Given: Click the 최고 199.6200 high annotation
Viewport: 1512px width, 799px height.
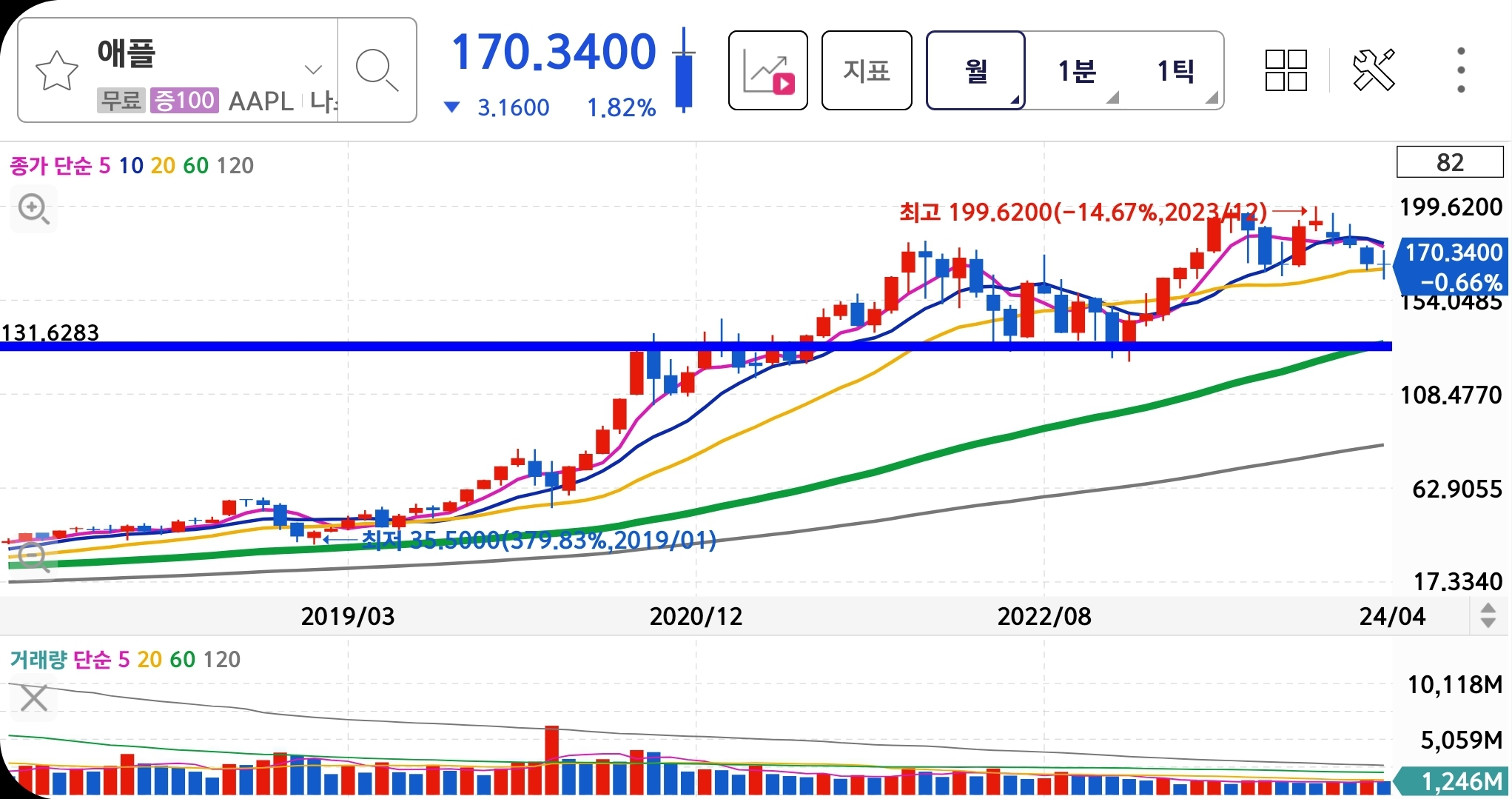Looking at the screenshot, I should [x=1083, y=212].
